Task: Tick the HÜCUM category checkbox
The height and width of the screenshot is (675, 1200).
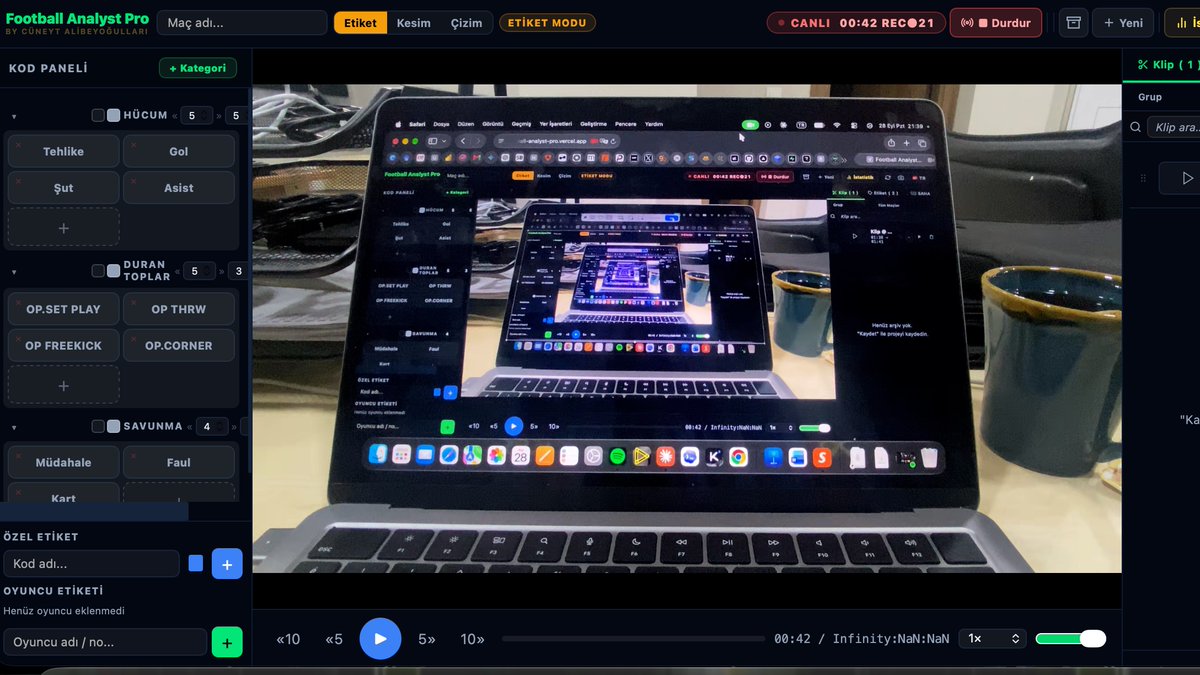Action: click(x=98, y=115)
